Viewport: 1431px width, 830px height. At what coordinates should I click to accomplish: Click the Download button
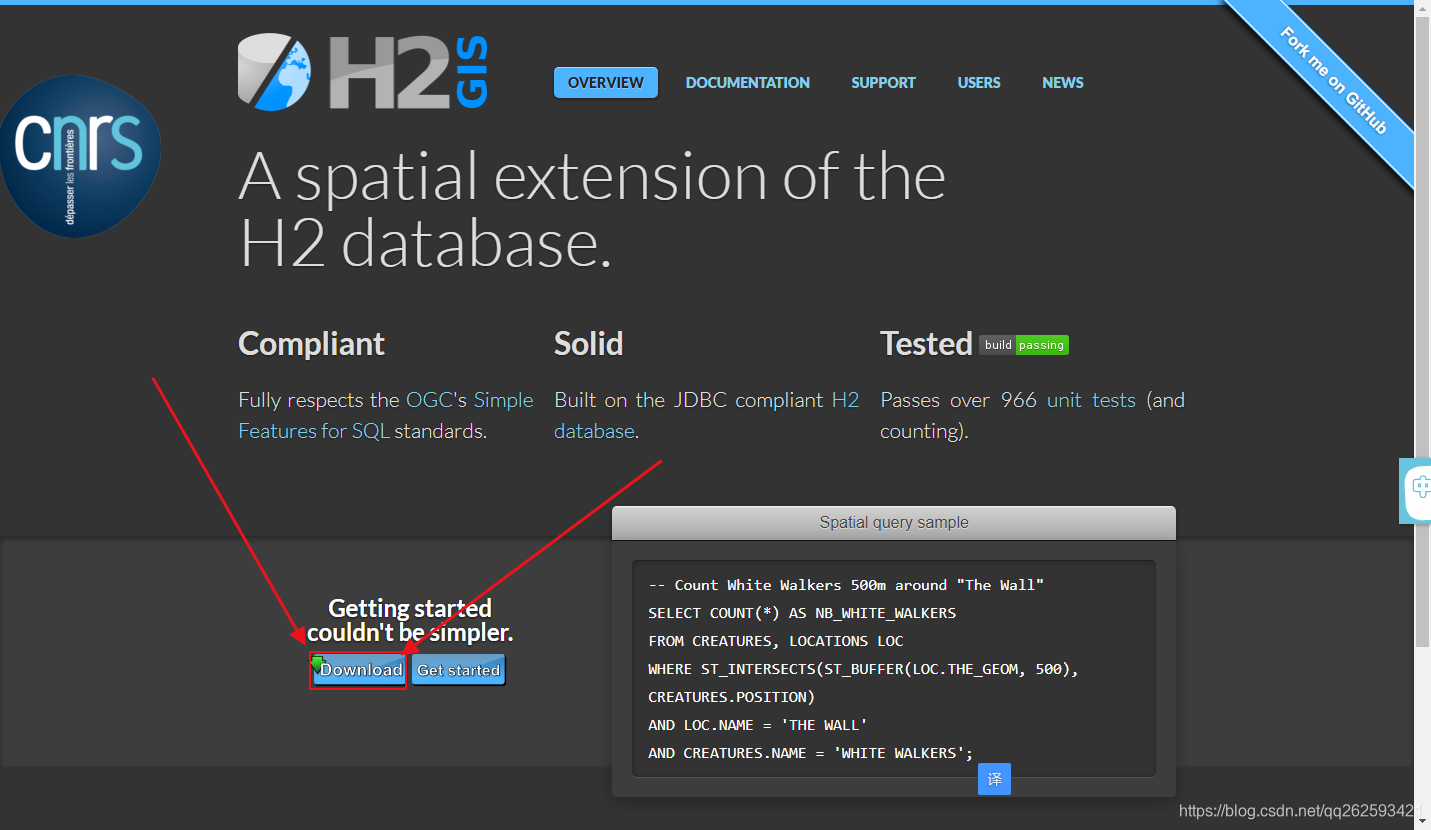coord(358,670)
